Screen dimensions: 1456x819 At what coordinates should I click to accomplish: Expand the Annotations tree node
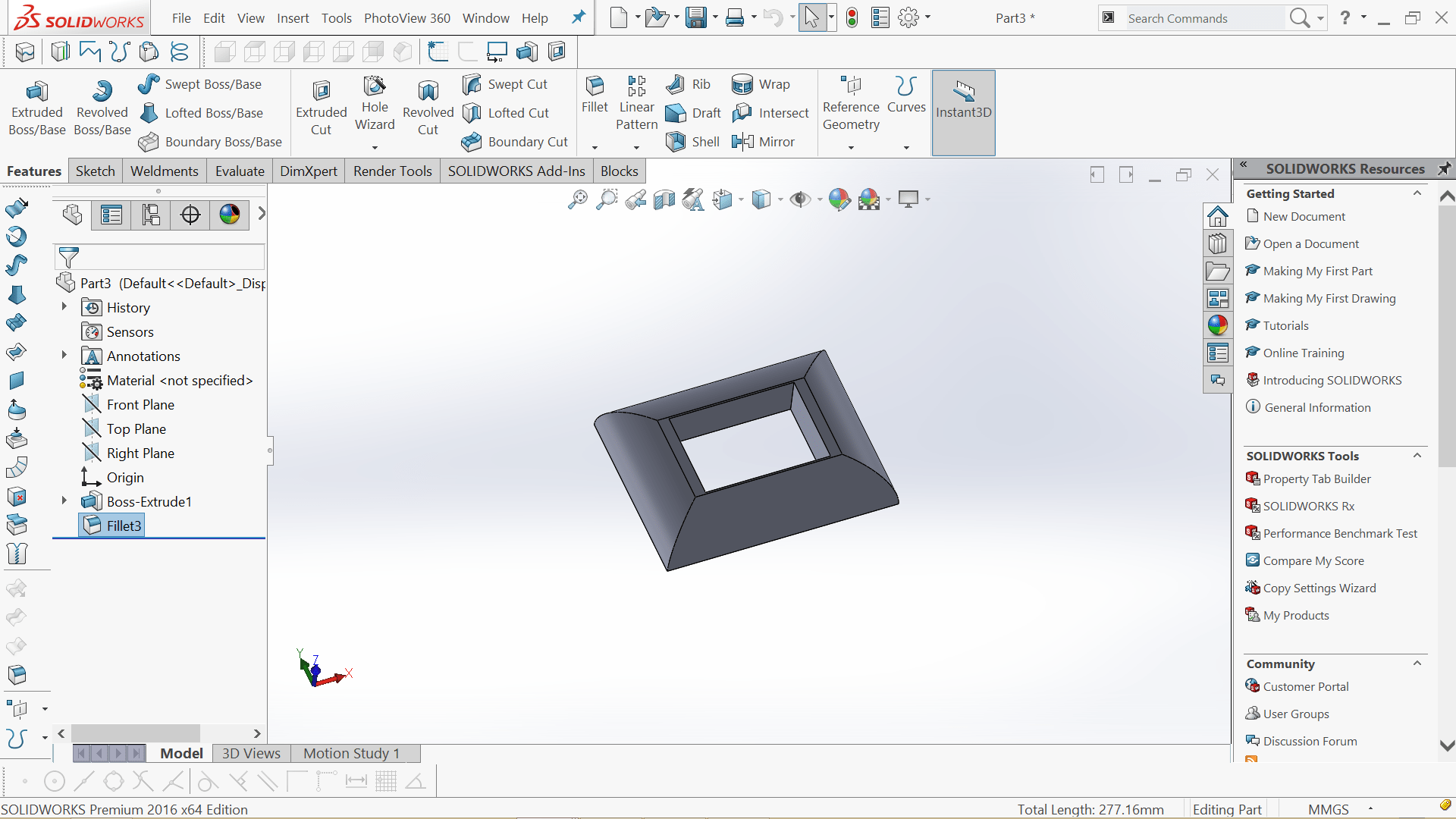[x=64, y=356]
